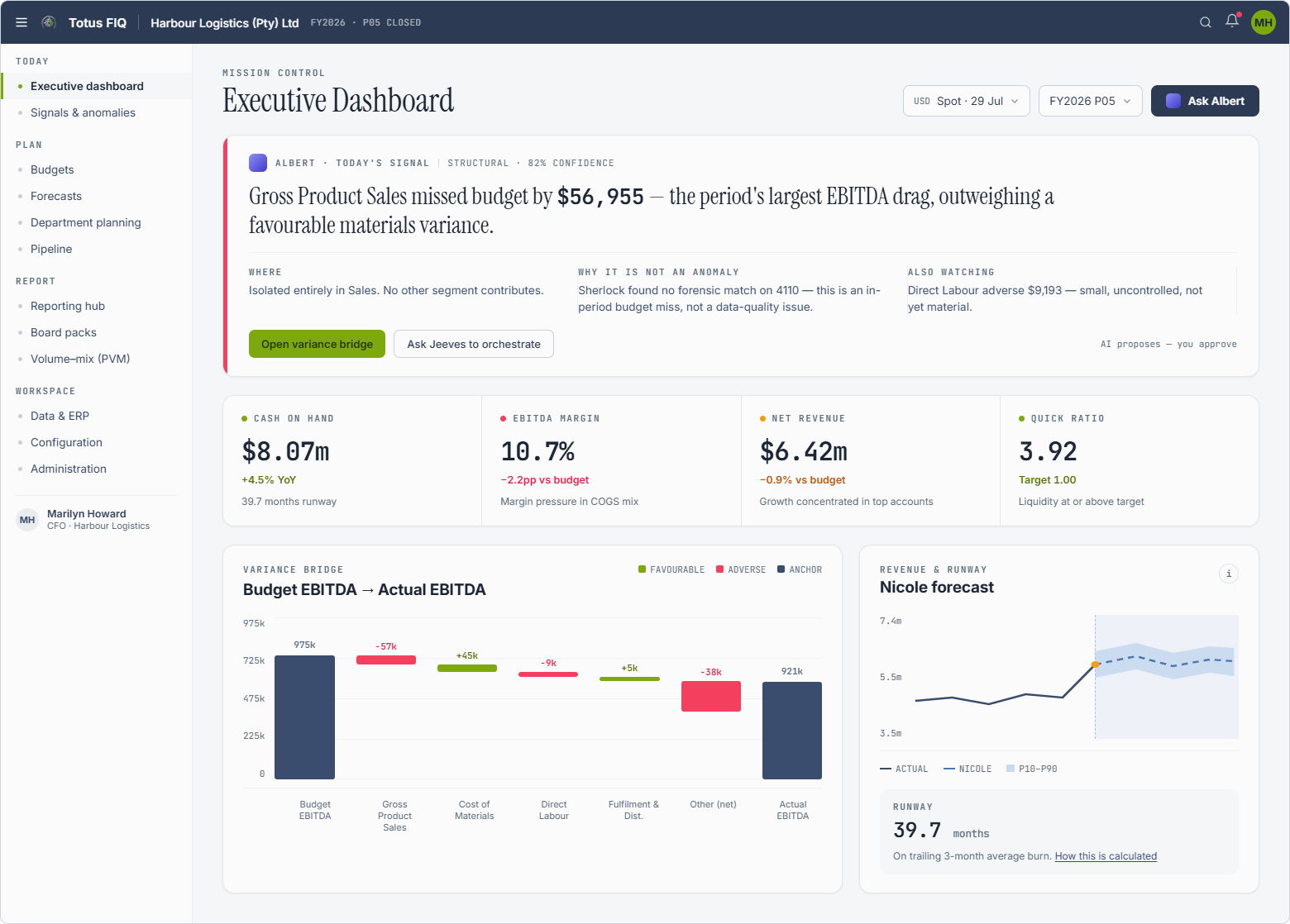Viewport: 1290px width, 924px height.
Task: Click the EBITDA Margin 10.7% value
Action: (x=537, y=452)
